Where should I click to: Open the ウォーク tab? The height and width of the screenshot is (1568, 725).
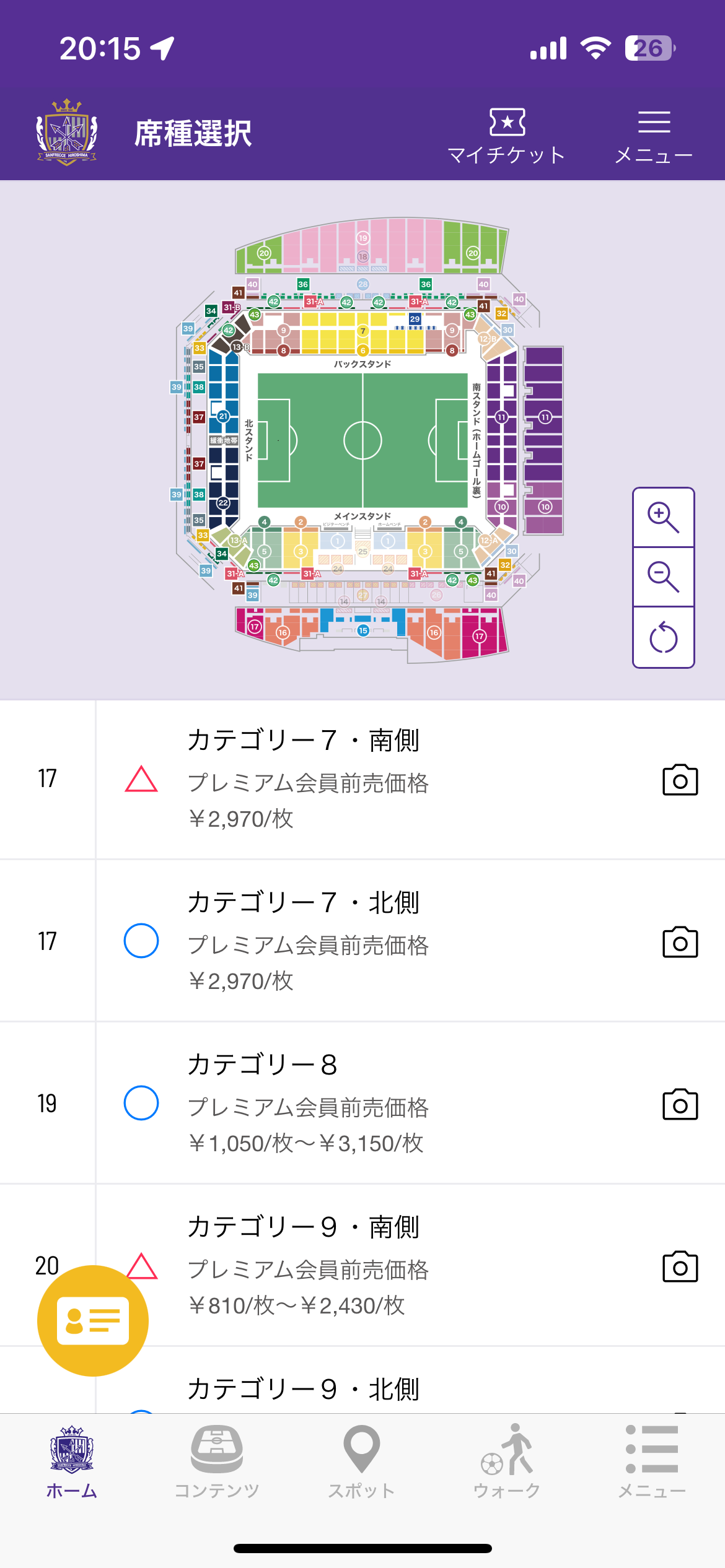pyautogui.click(x=507, y=1461)
